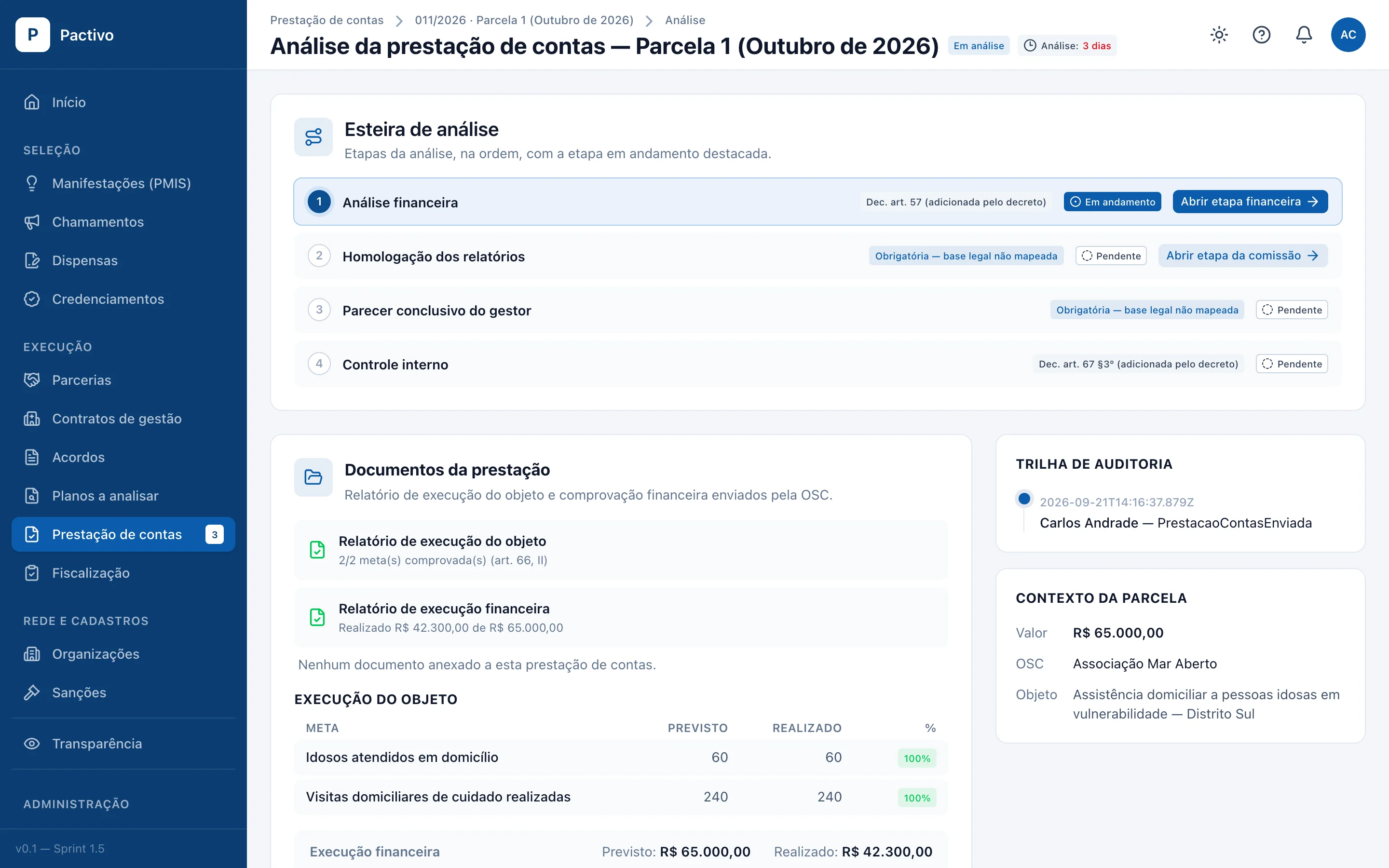Screen dimensions: 1389x868
Task: Click the Em análise status chip
Action: tap(978, 46)
